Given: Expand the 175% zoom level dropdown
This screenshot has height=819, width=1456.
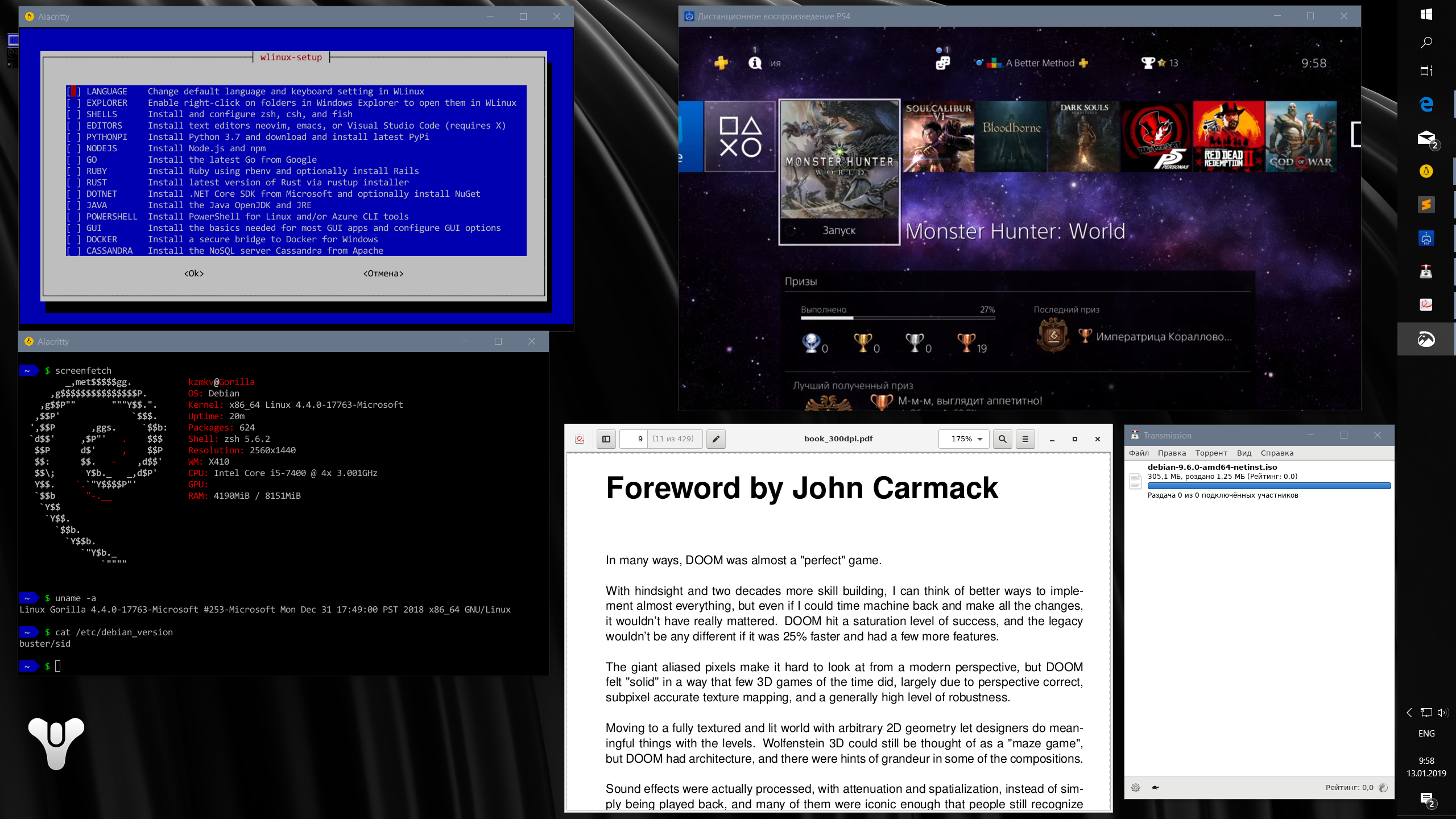Looking at the screenshot, I should coord(965,439).
